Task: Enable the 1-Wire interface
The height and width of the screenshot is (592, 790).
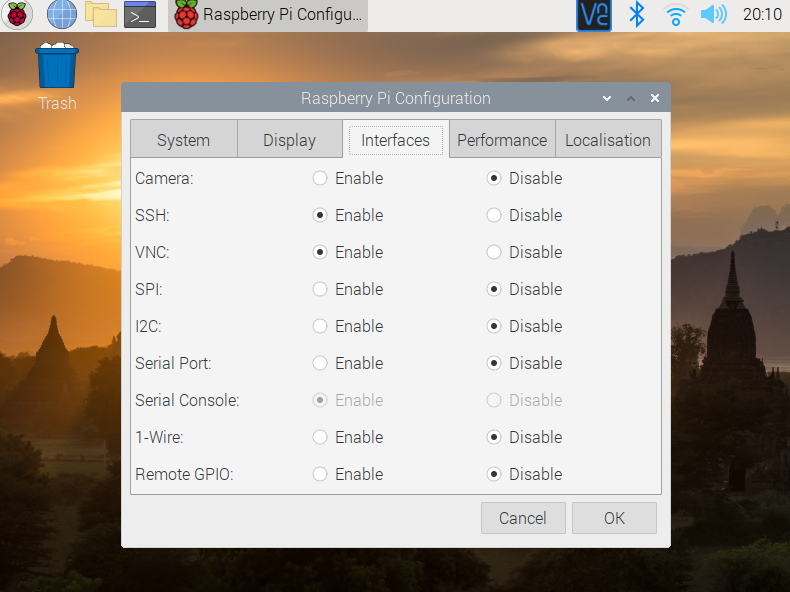Action: pyautogui.click(x=348, y=437)
